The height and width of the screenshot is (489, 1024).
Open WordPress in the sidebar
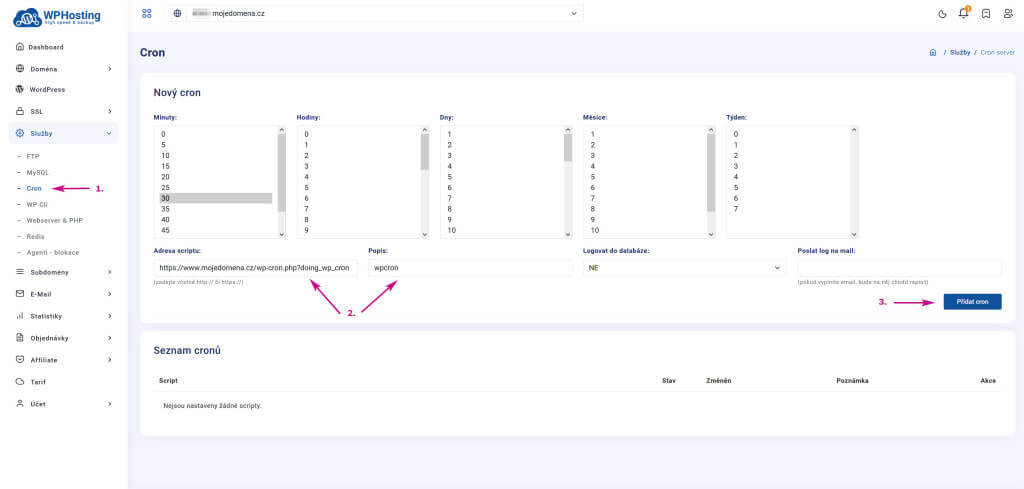click(x=47, y=90)
